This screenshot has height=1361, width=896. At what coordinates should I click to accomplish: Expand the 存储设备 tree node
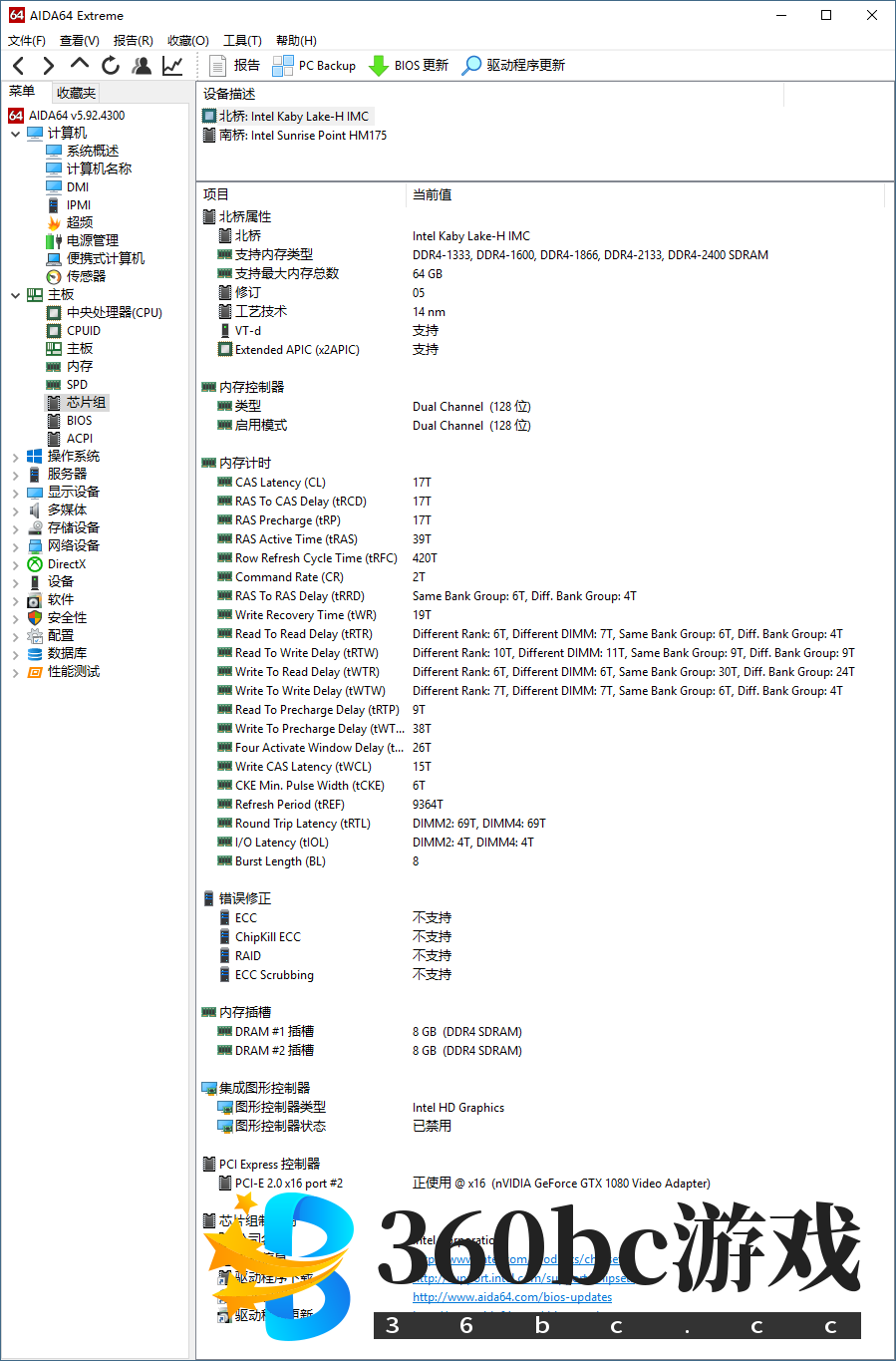[x=15, y=528]
